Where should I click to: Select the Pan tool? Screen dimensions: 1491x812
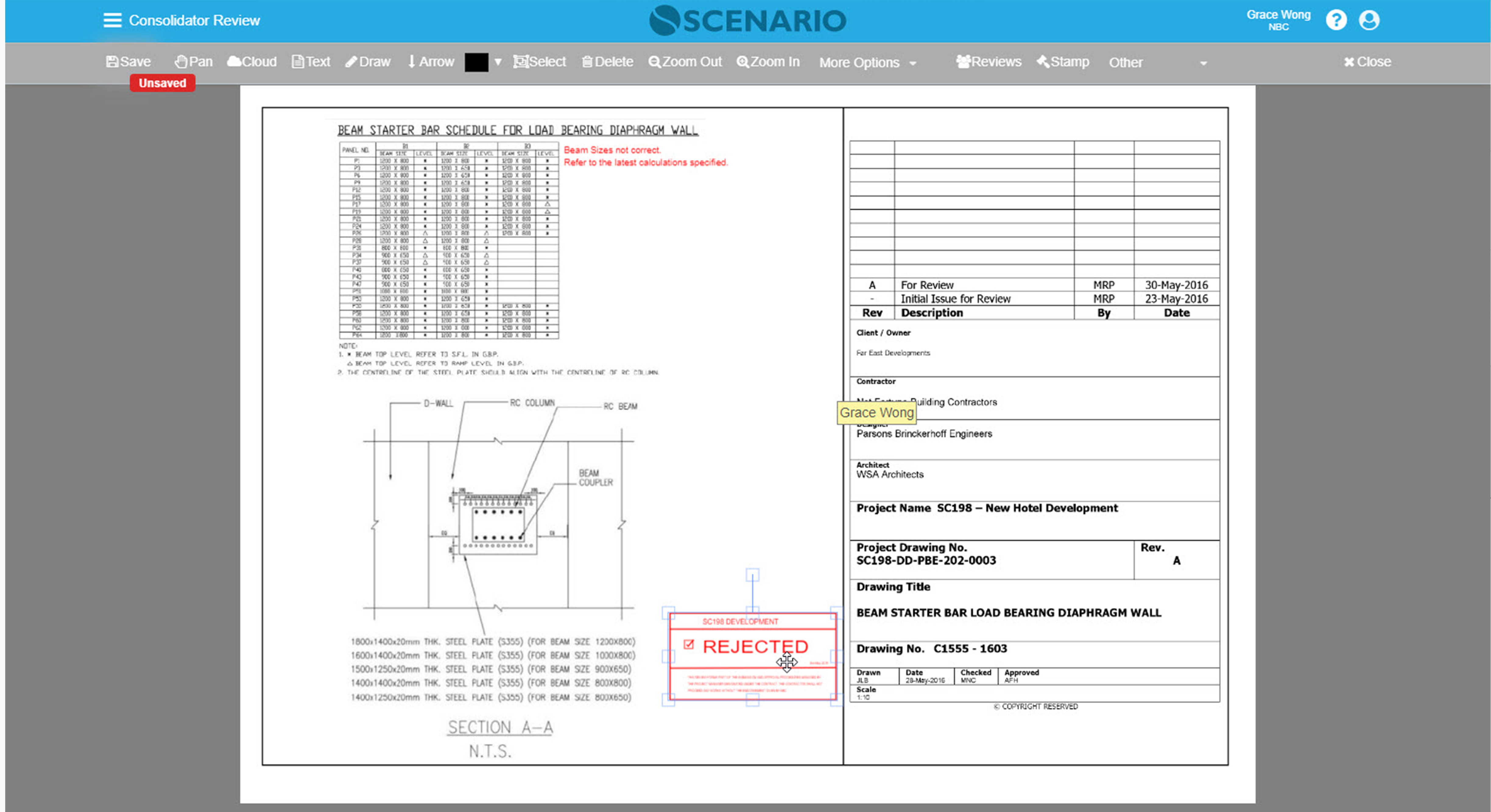194,61
